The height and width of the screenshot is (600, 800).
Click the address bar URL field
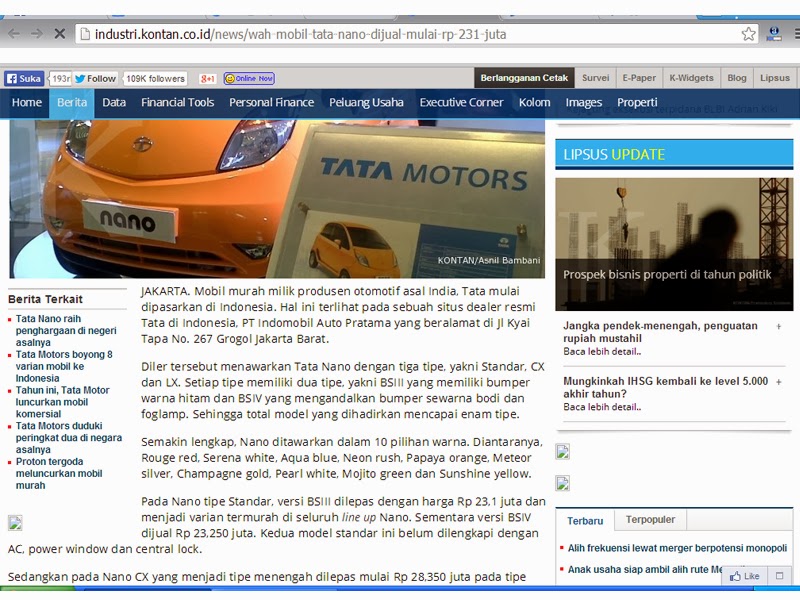(x=416, y=34)
